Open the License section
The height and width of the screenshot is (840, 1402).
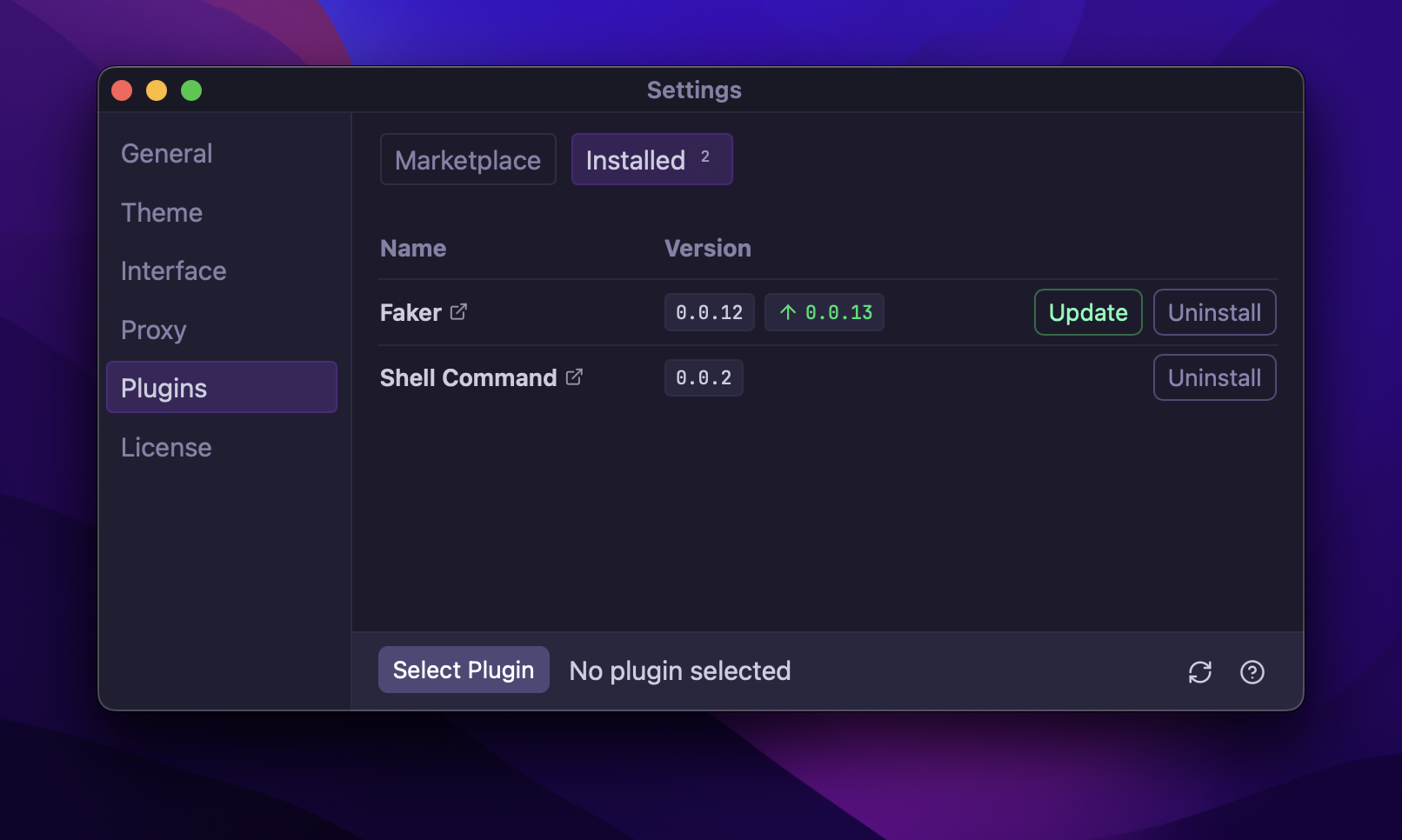[166, 447]
